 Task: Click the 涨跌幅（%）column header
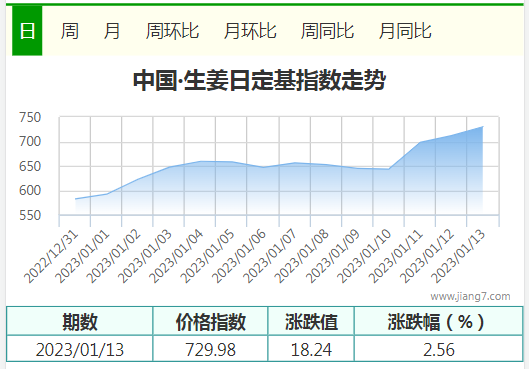pos(439,321)
